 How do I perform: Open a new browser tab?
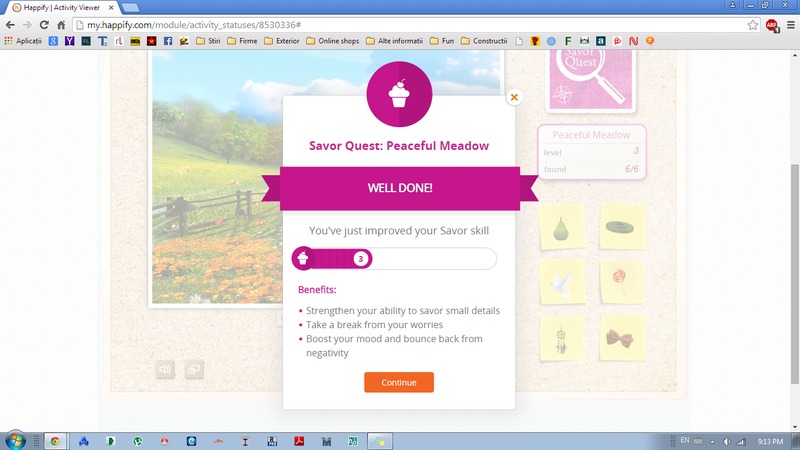130,8
